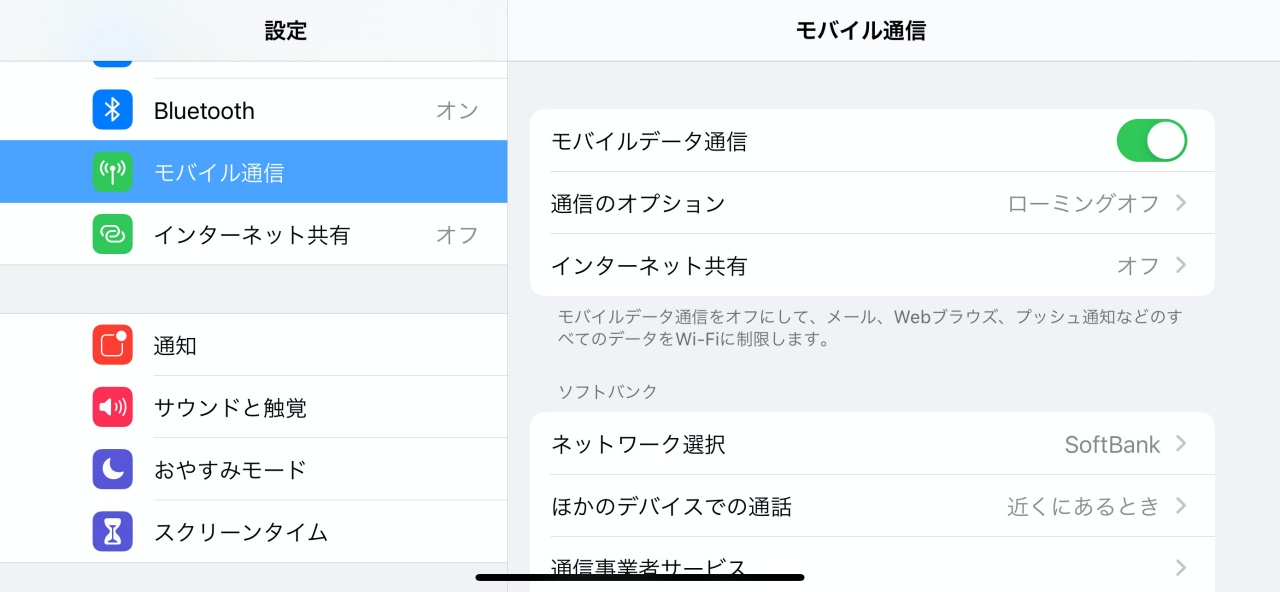This screenshot has width=1280, height=592.
Task: Tap the Screen Time hourglass icon
Action: [113, 531]
